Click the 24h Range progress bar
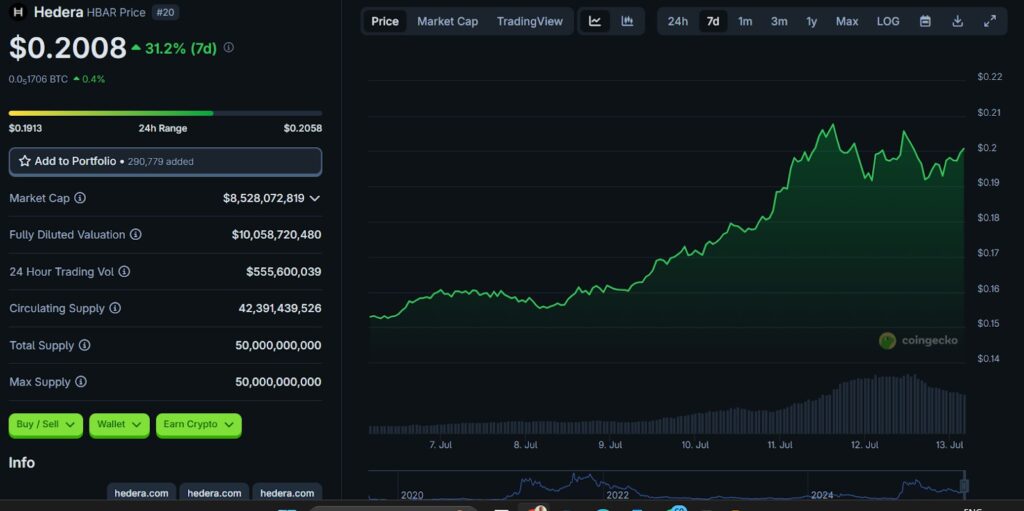1024x511 pixels. [x=165, y=113]
